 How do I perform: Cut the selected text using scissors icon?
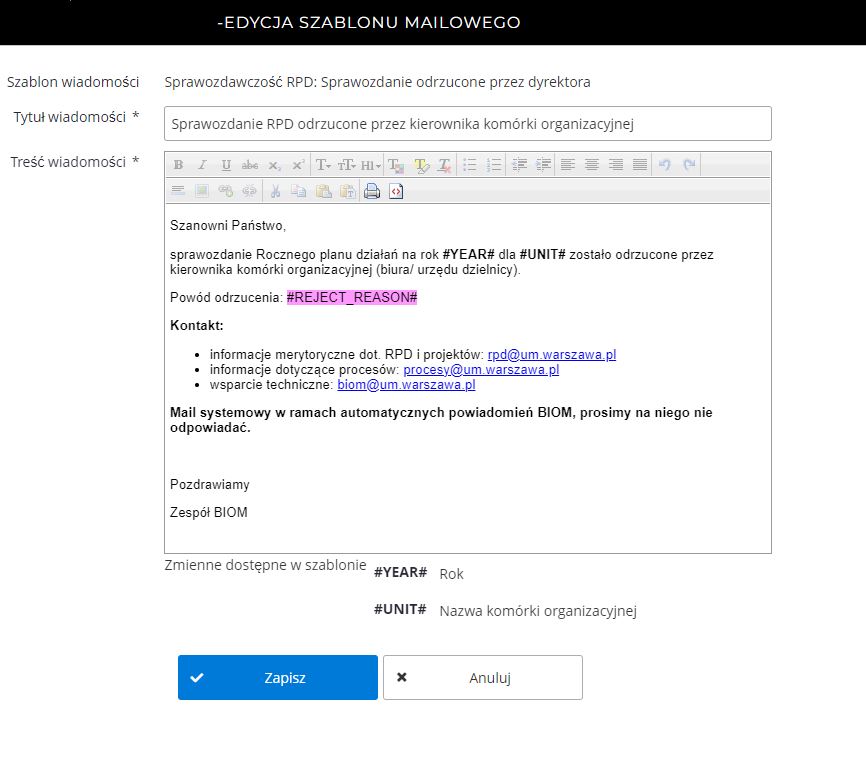click(275, 191)
